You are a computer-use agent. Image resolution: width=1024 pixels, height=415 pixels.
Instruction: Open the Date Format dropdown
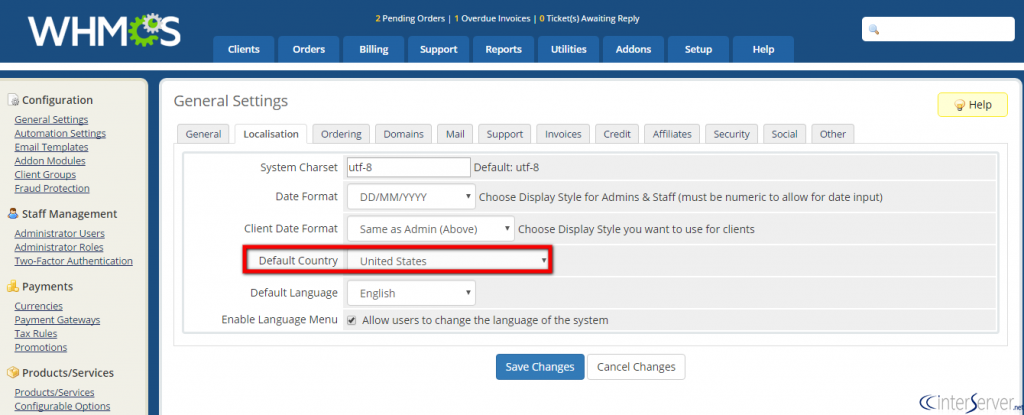[x=411, y=196]
